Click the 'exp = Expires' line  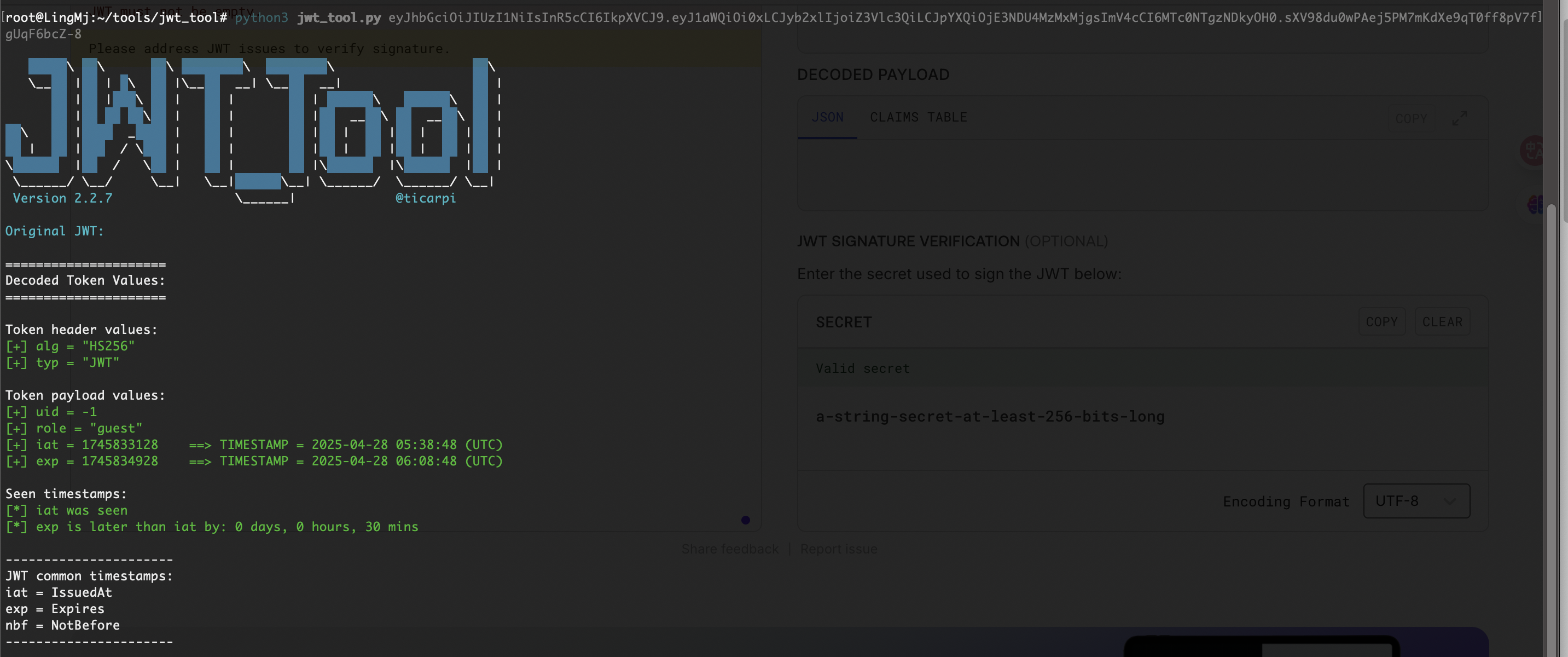coord(55,609)
